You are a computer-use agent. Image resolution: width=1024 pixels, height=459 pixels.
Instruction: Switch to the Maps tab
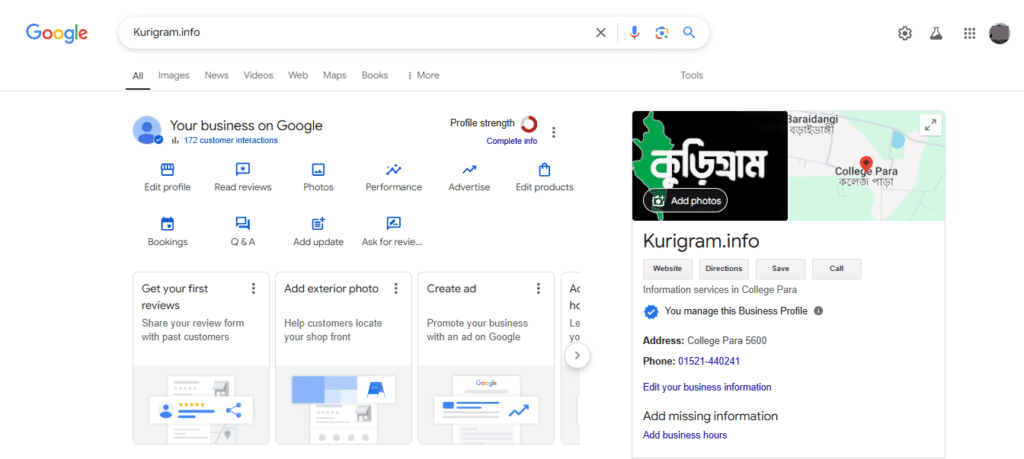tap(334, 75)
